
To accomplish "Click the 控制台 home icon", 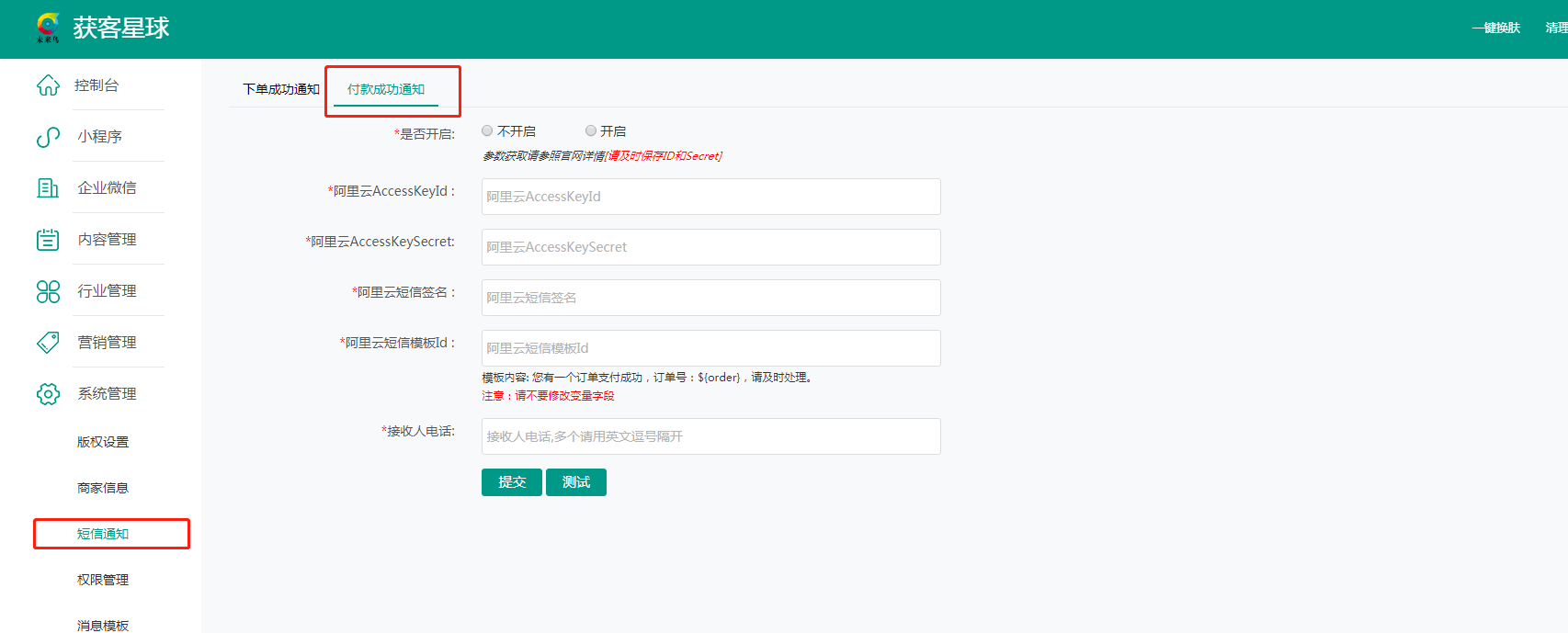I will click(48, 85).
